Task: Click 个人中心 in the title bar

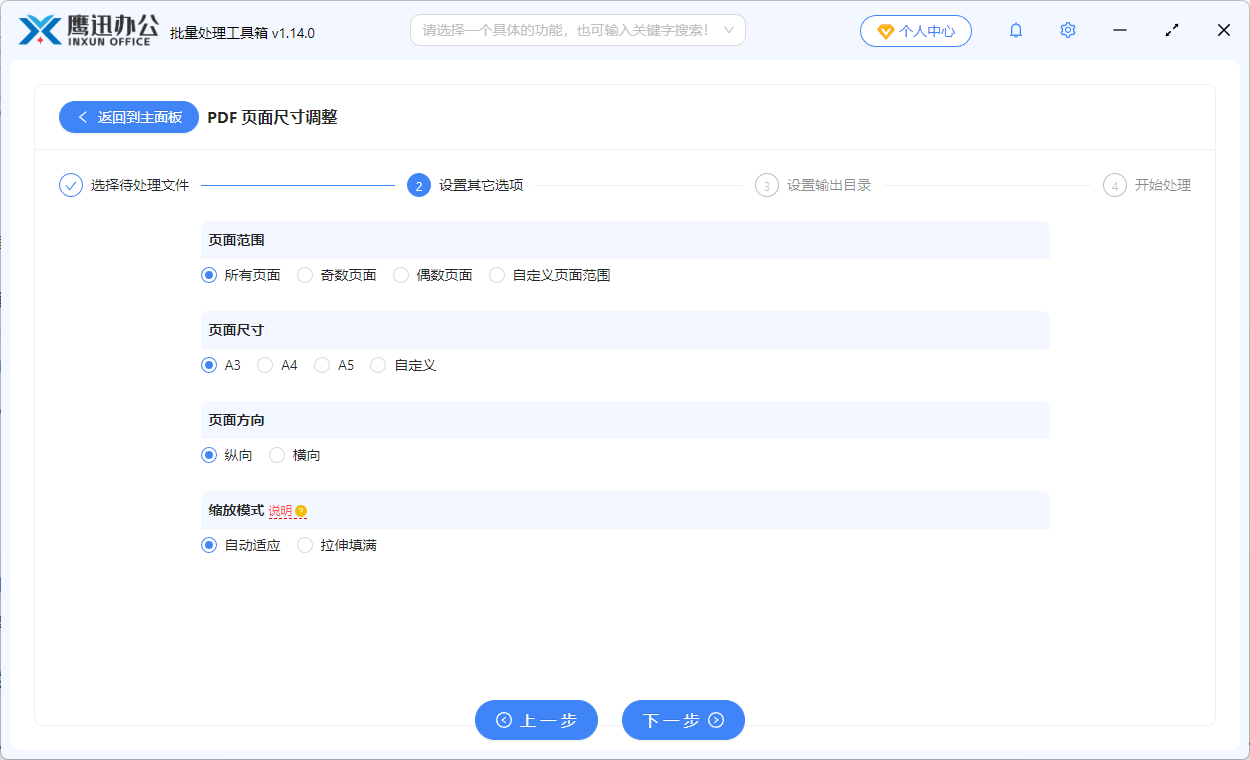Action: click(915, 30)
